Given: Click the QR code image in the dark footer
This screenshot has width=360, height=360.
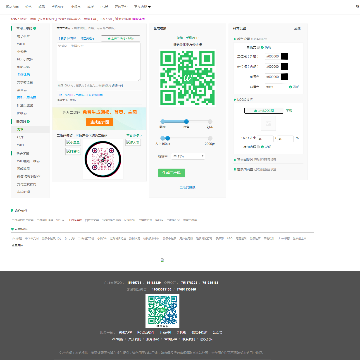Looking at the screenshot, I should click(162, 310).
